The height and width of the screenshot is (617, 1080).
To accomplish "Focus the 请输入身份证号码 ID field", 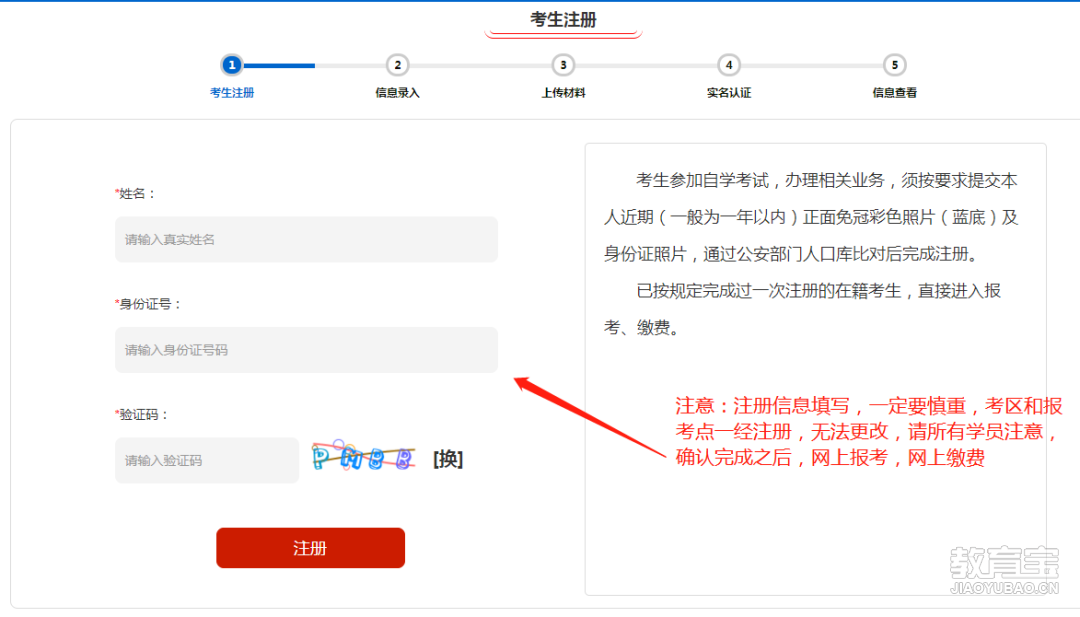I will pos(307,350).
